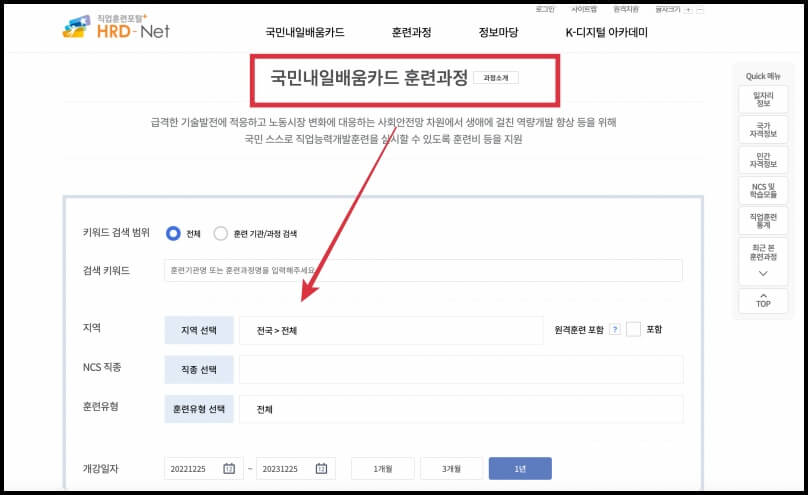
Task: Click the 20231225 end date field
Action: coord(296,468)
